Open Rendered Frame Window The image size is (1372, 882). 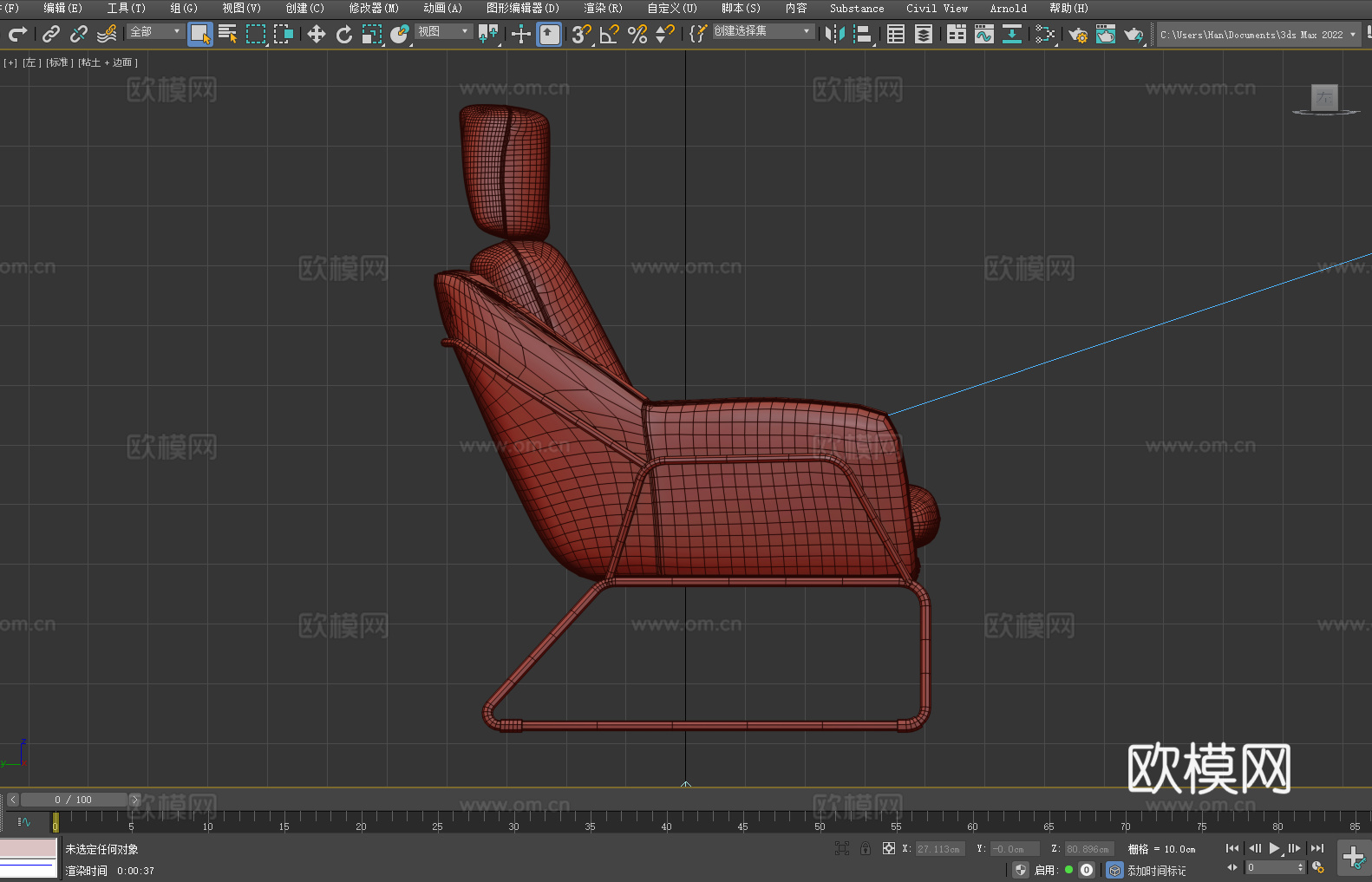point(1106,34)
